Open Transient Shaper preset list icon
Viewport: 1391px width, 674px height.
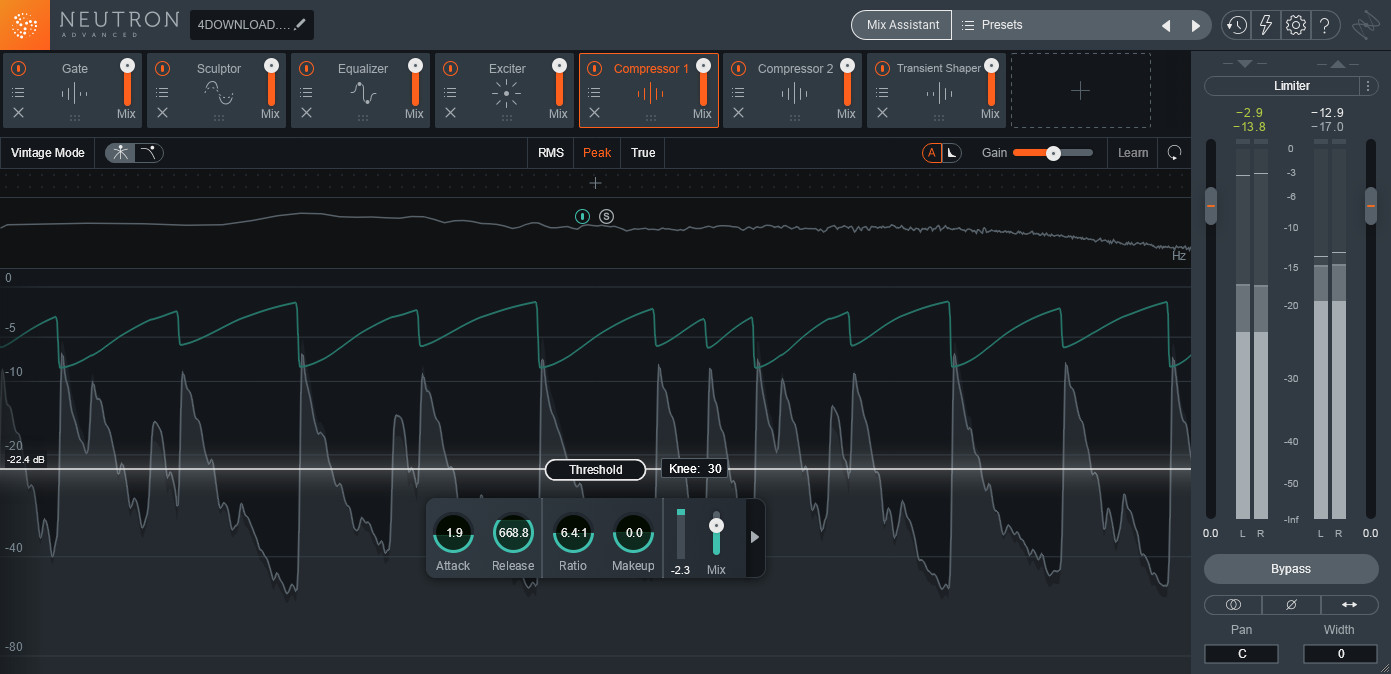point(882,92)
